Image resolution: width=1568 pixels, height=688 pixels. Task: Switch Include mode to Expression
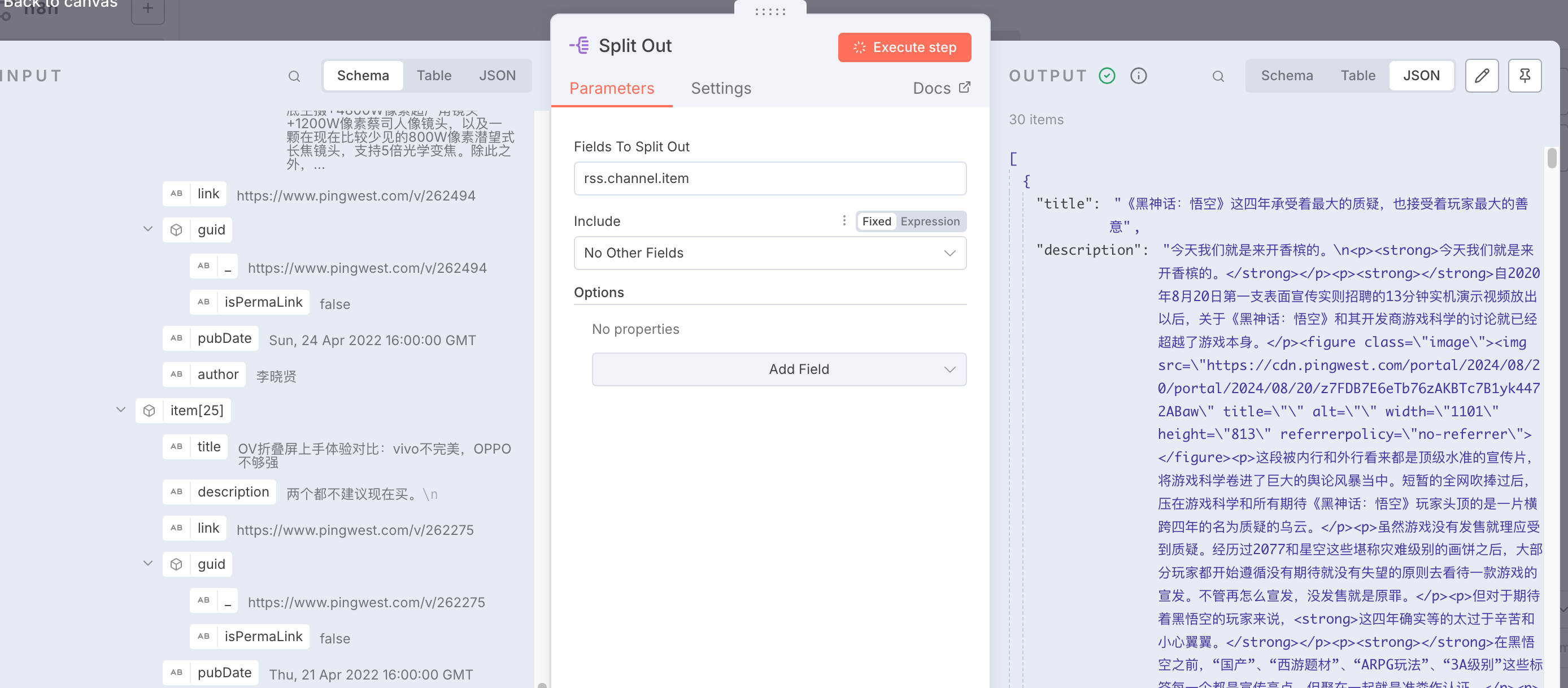[x=930, y=221]
